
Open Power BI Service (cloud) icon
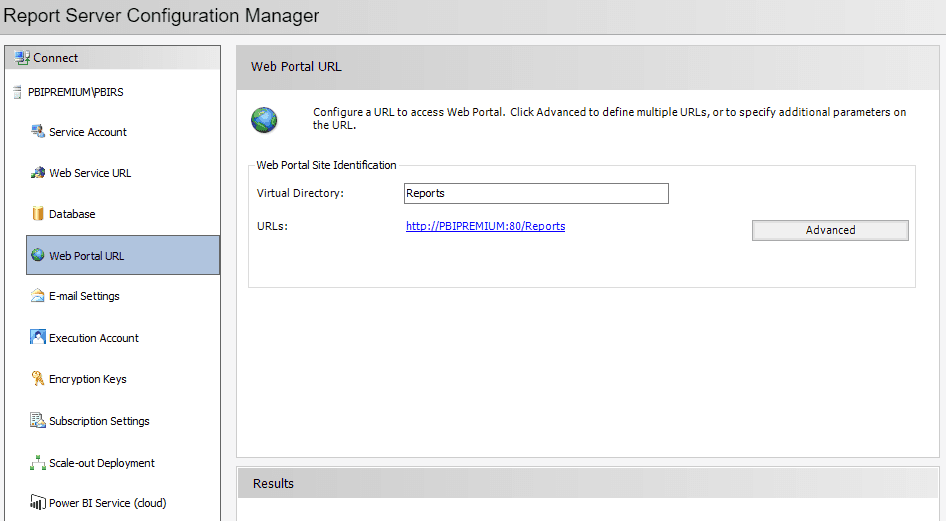coord(37,502)
